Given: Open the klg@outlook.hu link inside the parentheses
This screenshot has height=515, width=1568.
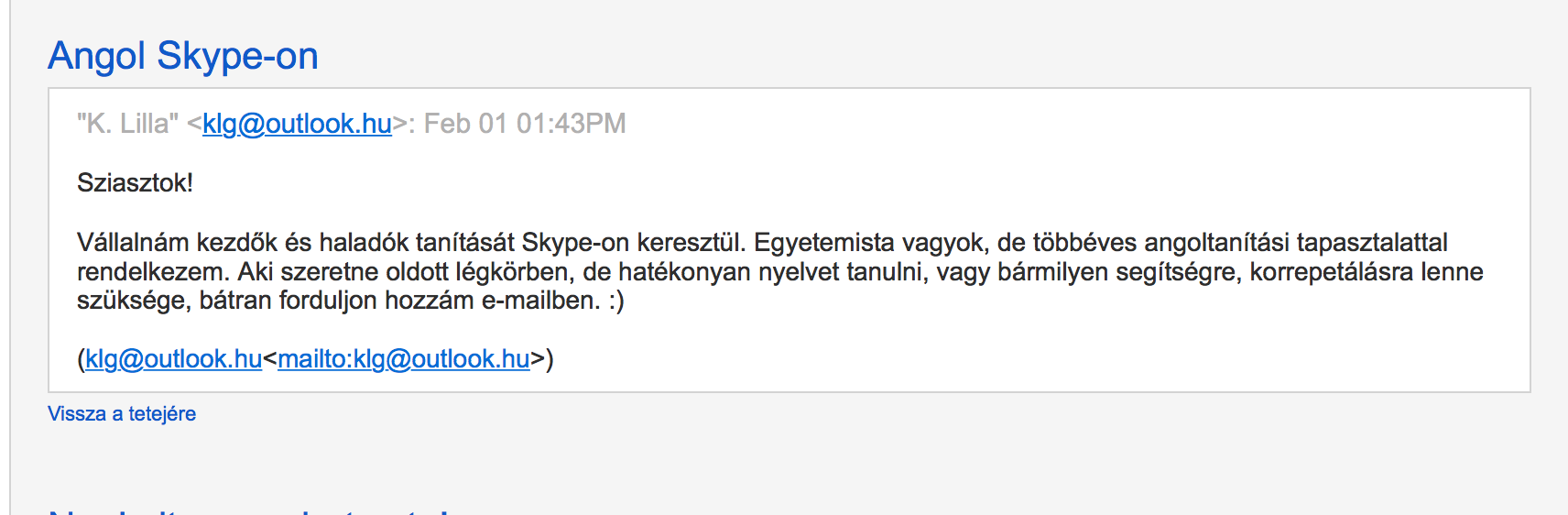Looking at the screenshot, I should click(174, 359).
